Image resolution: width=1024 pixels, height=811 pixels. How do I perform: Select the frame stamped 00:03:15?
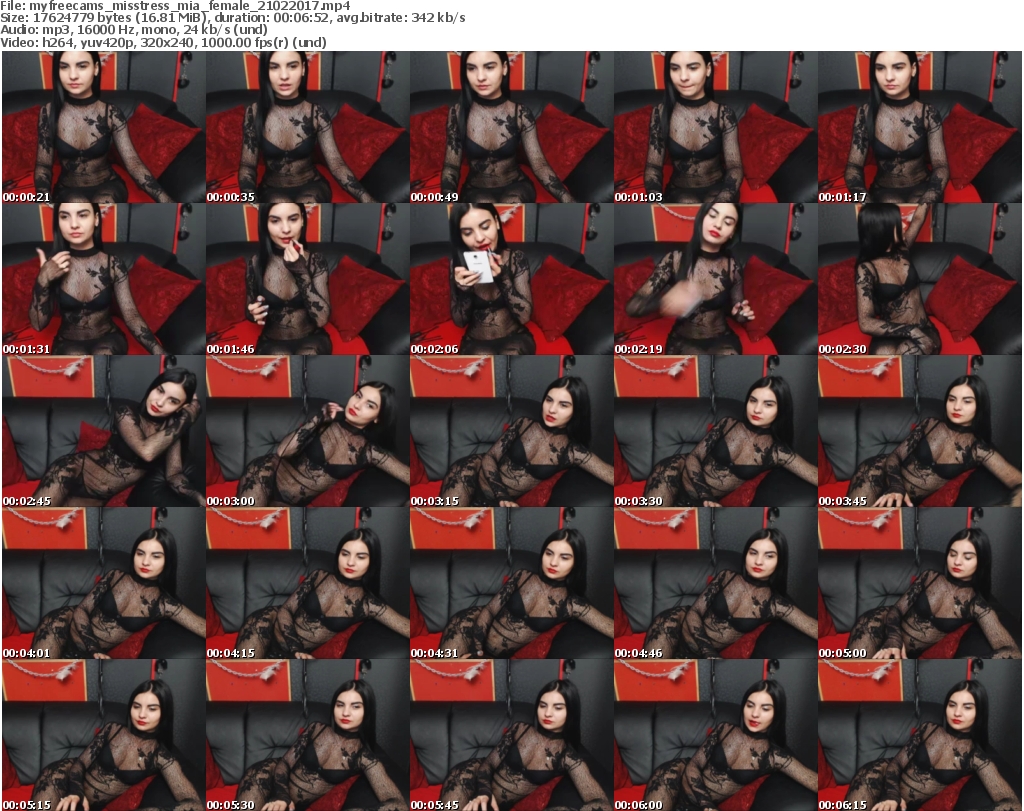(511, 432)
